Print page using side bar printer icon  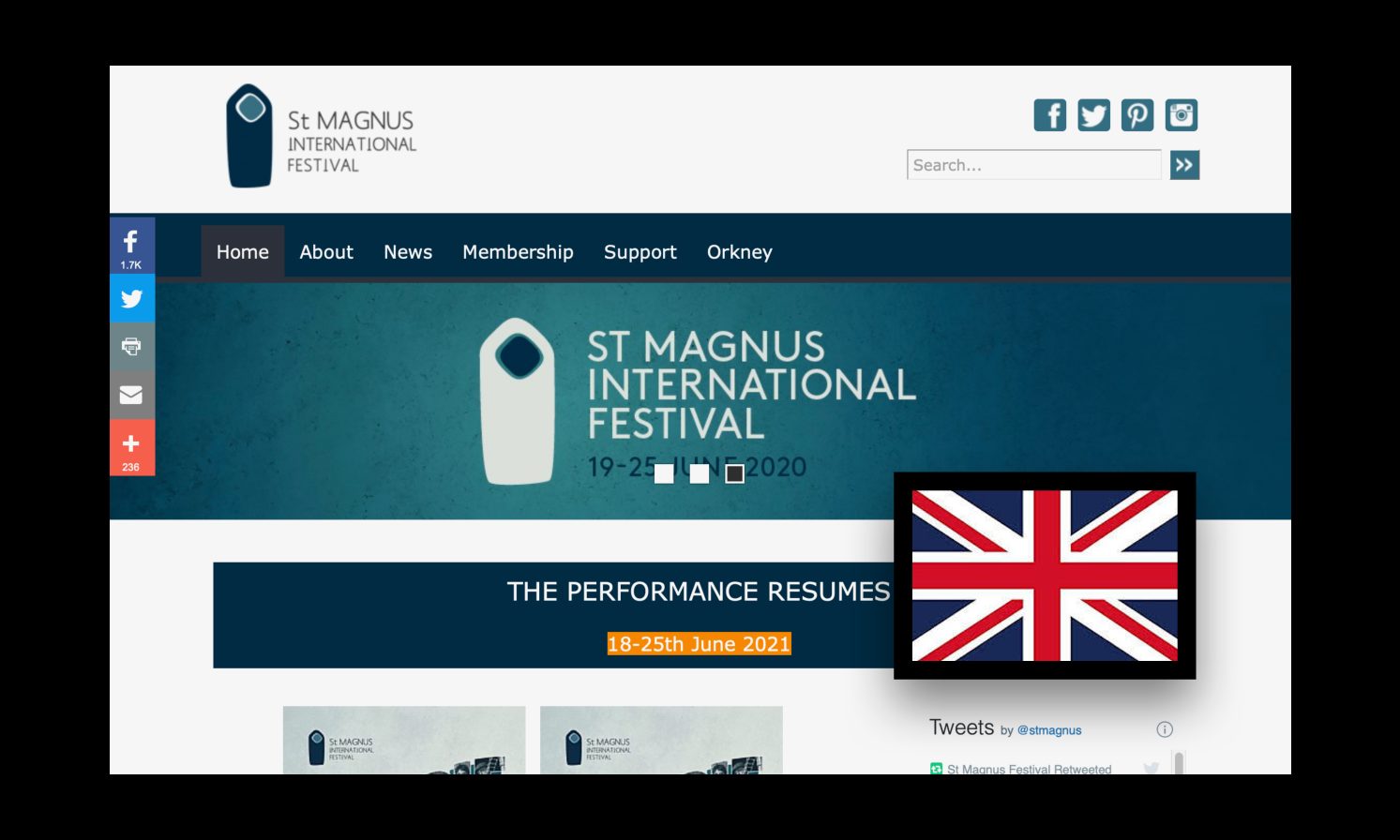coord(131,347)
